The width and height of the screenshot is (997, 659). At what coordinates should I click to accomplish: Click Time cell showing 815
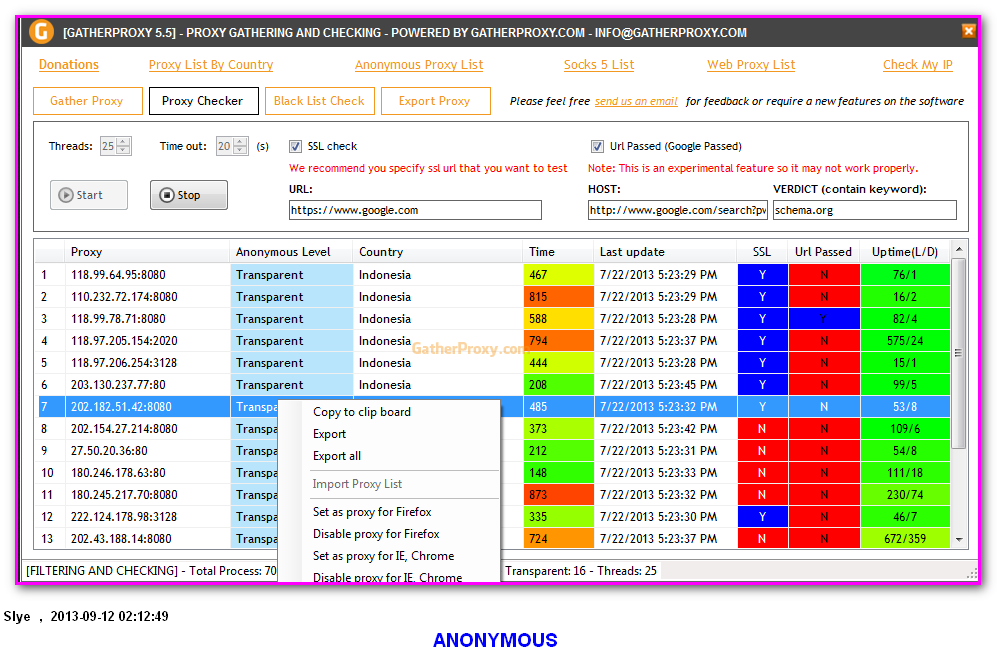559,296
